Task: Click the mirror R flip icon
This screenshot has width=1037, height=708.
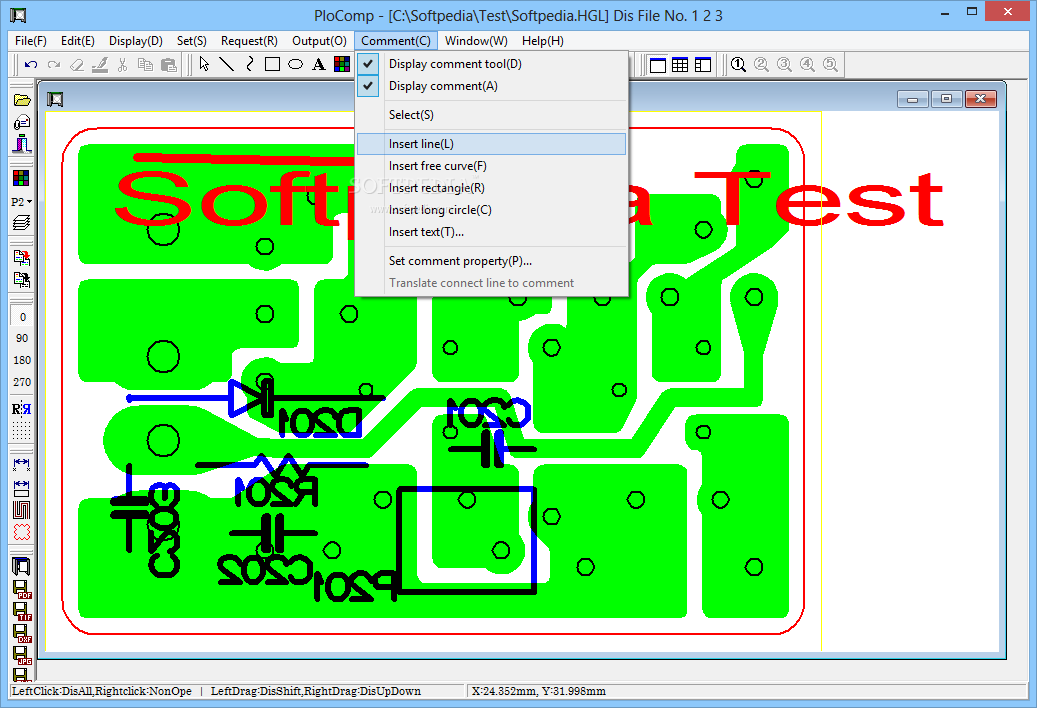Action: tap(22, 409)
